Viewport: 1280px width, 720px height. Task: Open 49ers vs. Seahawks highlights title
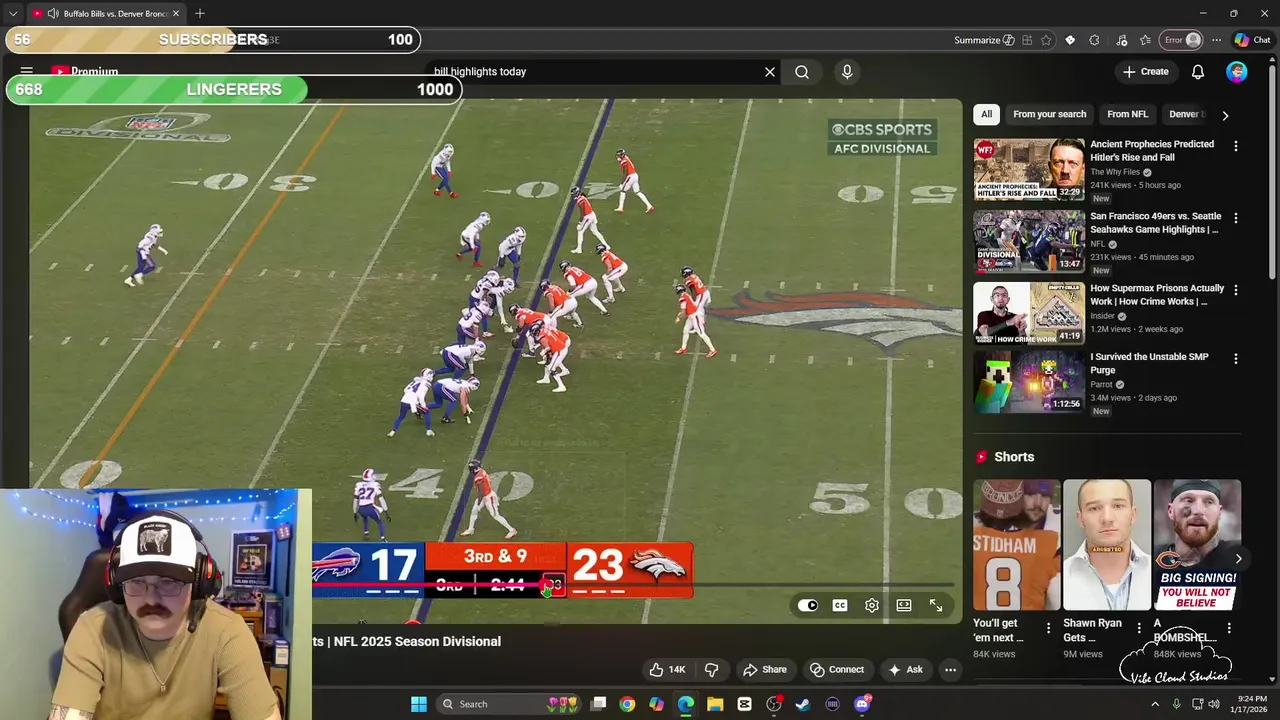click(x=1155, y=223)
